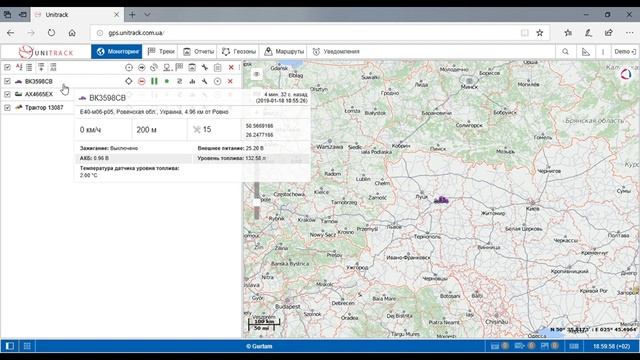
Task: Click the Unitrack spinner logo on map
Action: pos(626,74)
